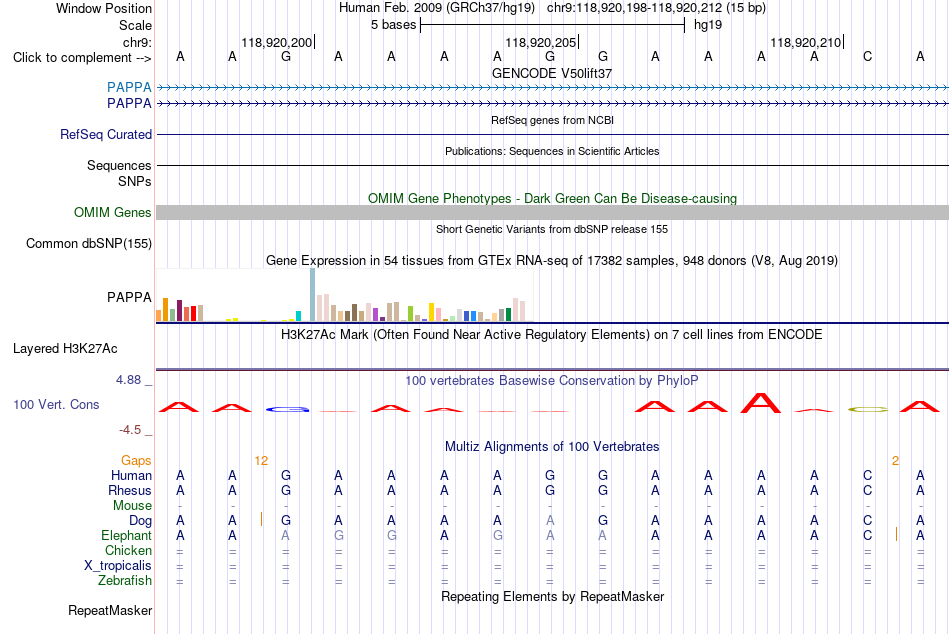
Task: Open the light-blue PAPPA GENCODE transcript label
Action: [x=129, y=87]
